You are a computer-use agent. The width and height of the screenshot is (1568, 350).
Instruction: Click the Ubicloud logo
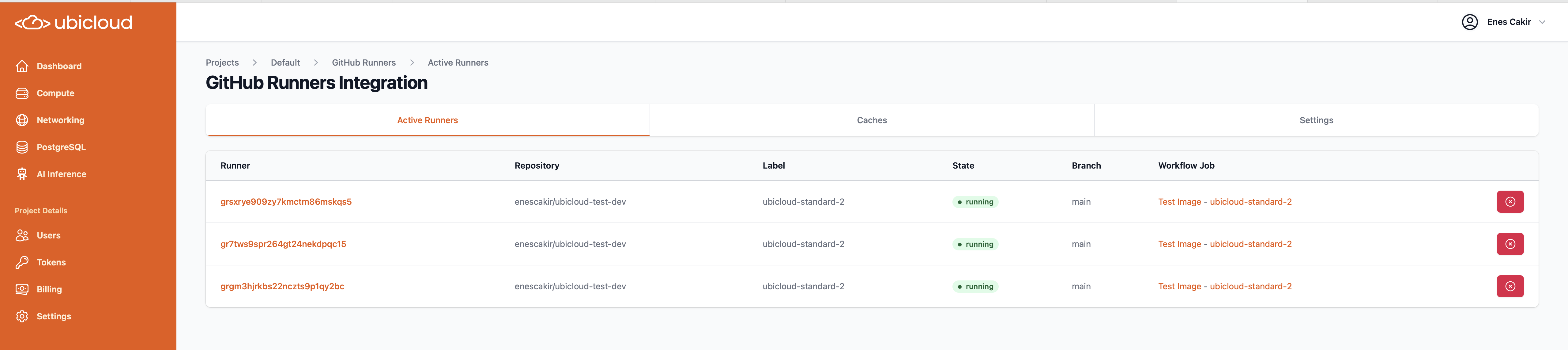(73, 22)
